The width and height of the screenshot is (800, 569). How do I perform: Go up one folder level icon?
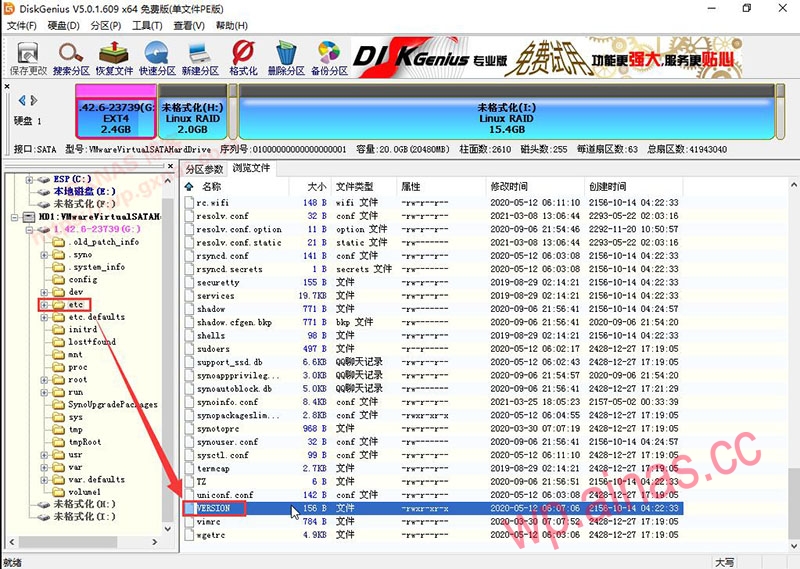click(x=189, y=186)
